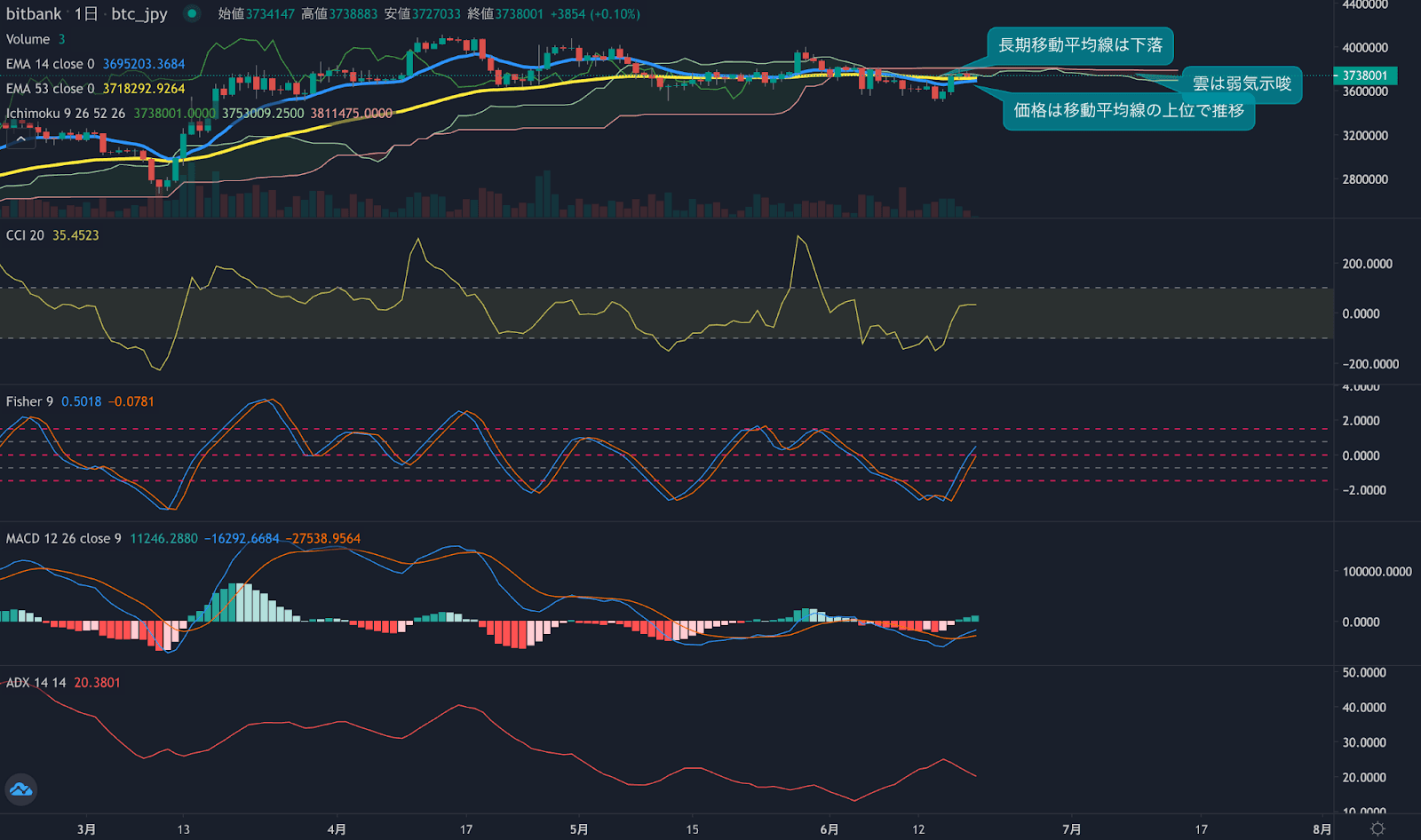Image resolution: width=1421 pixels, height=840 pixels.
Task: Click the 長期移動平均線は下落 annotation bubble
Action: coord(1082,45)
